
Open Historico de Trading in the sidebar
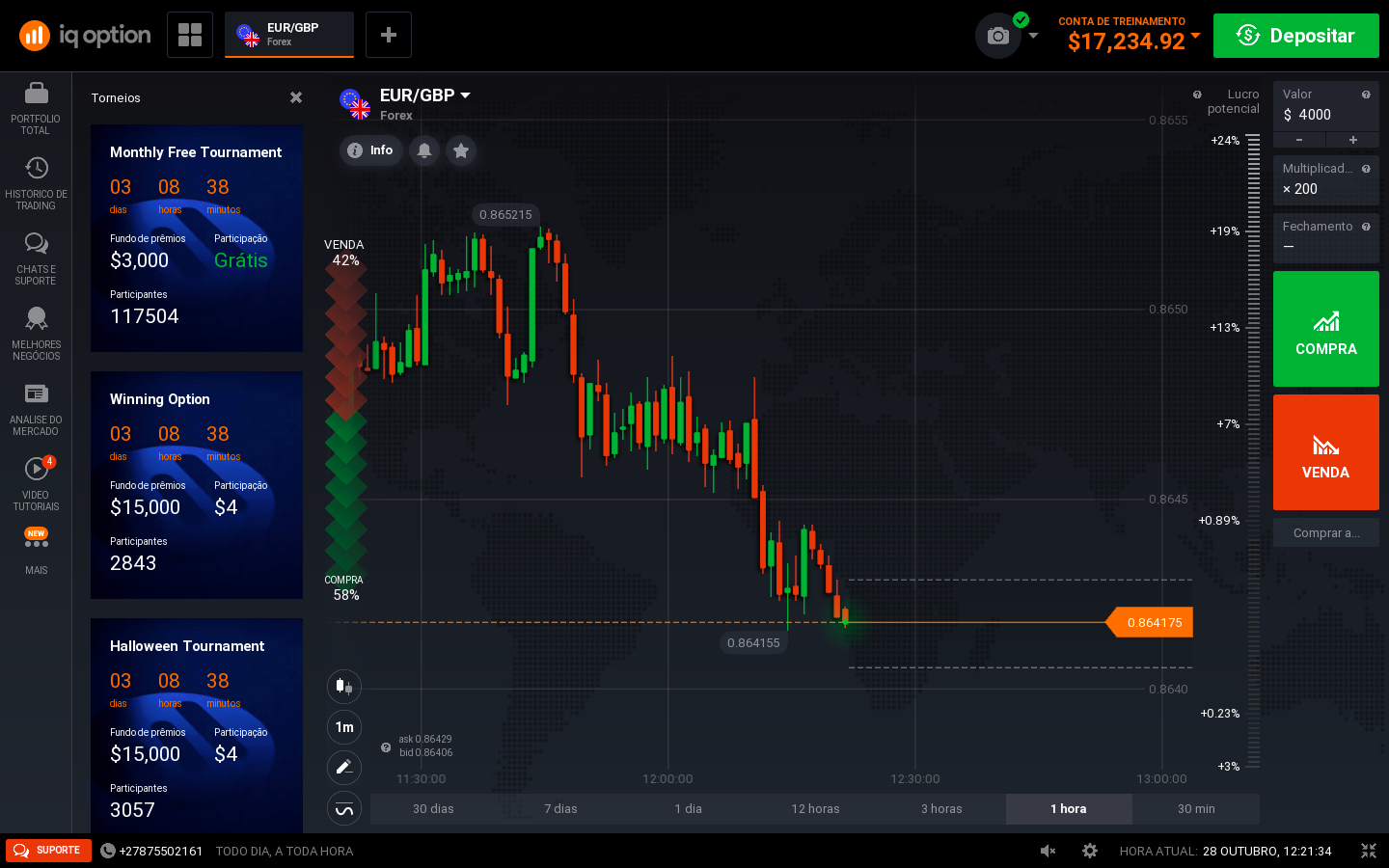[x=36, y=184]
